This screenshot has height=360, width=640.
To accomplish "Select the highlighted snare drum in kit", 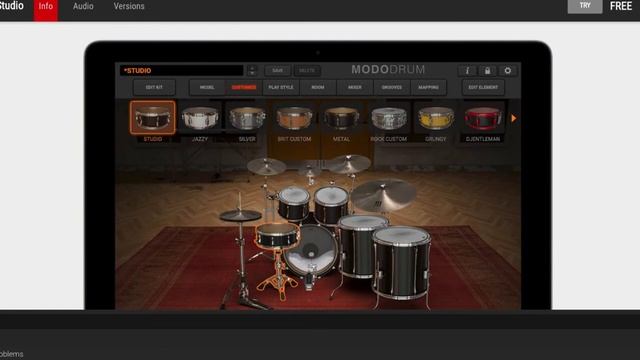I will tap(277, 236).
